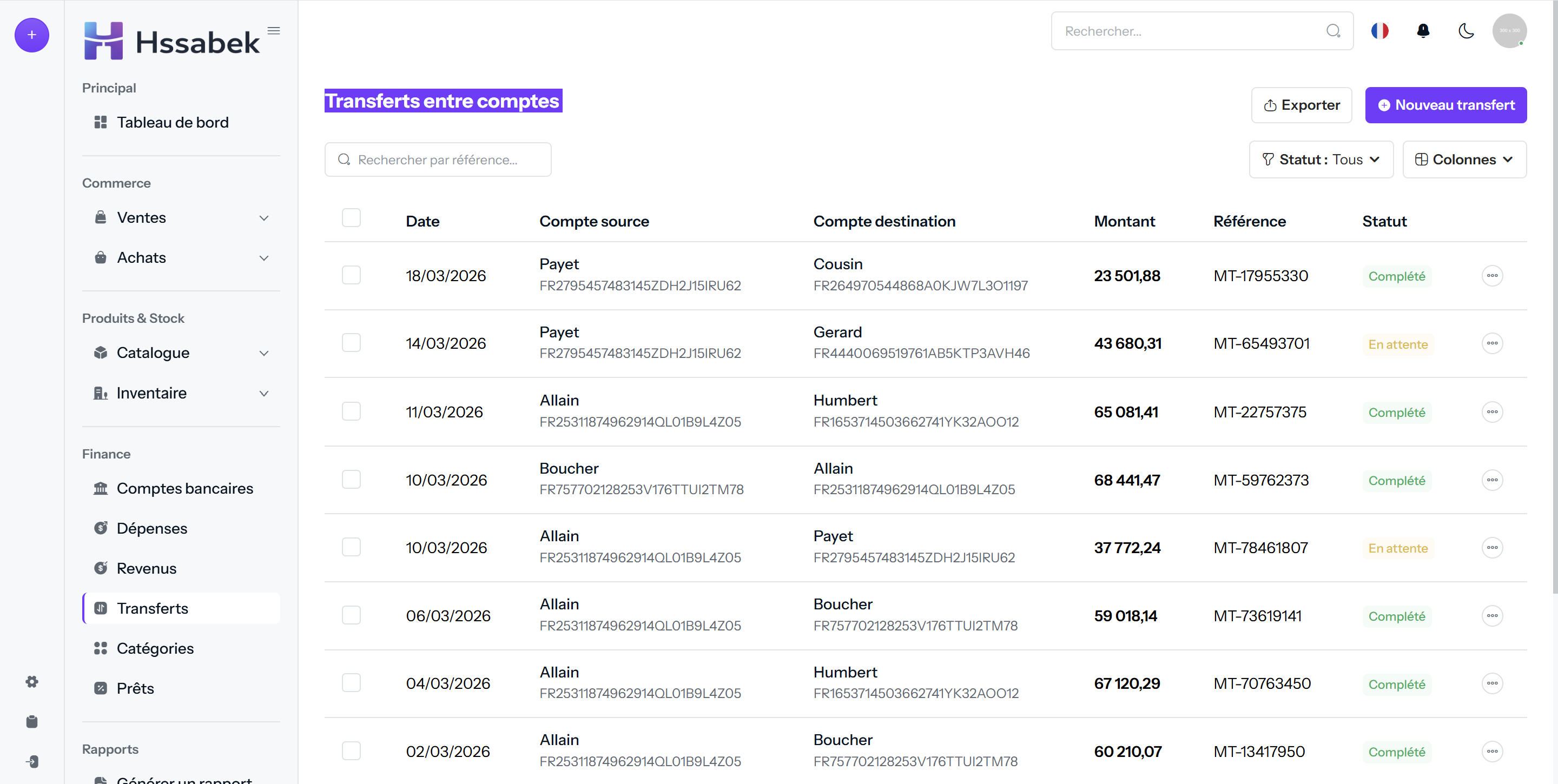Open Dépenses page
The width and height of the screenshot is (1558, 784).
[x=181, y=528]
